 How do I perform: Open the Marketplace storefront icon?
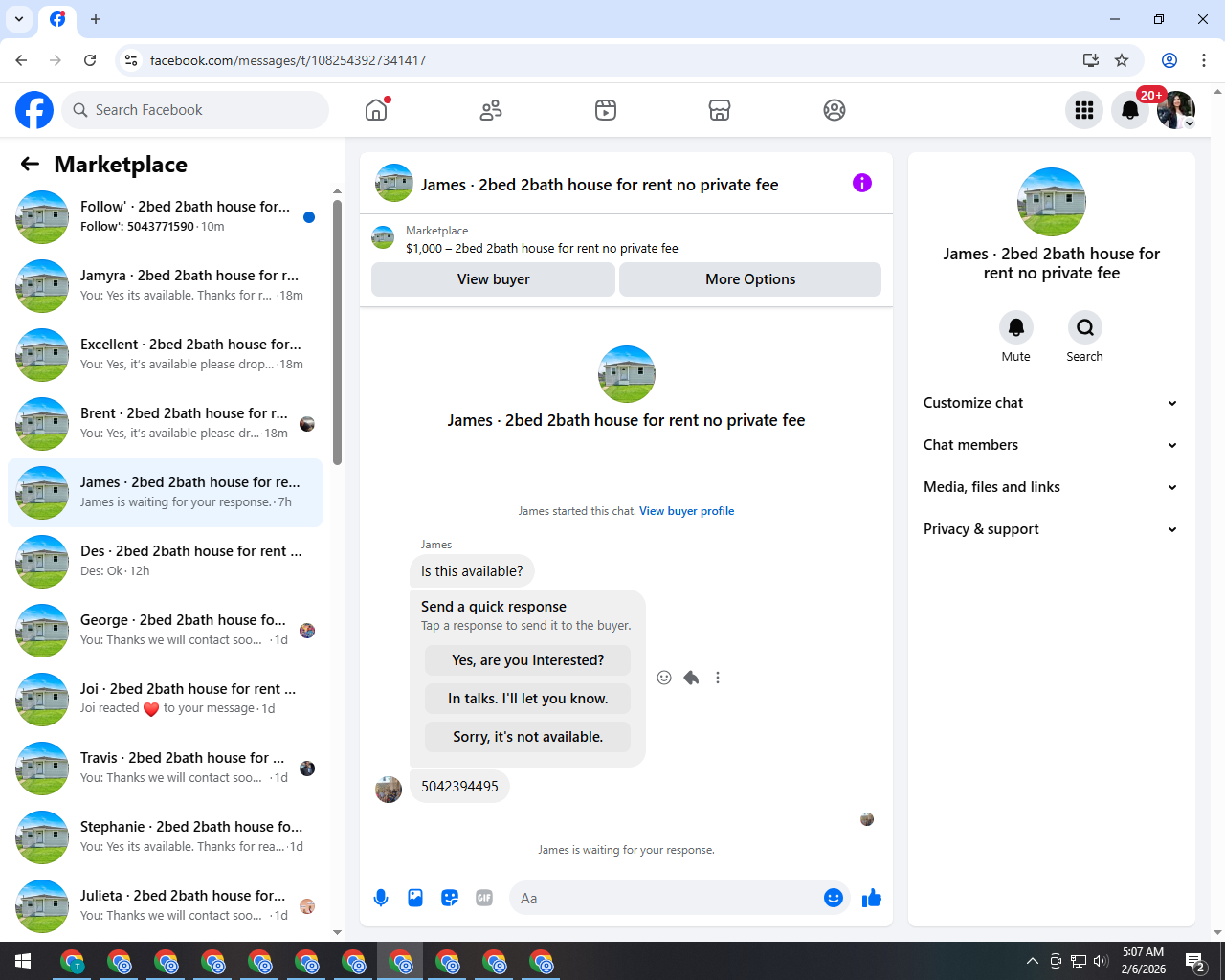[720, 110]
